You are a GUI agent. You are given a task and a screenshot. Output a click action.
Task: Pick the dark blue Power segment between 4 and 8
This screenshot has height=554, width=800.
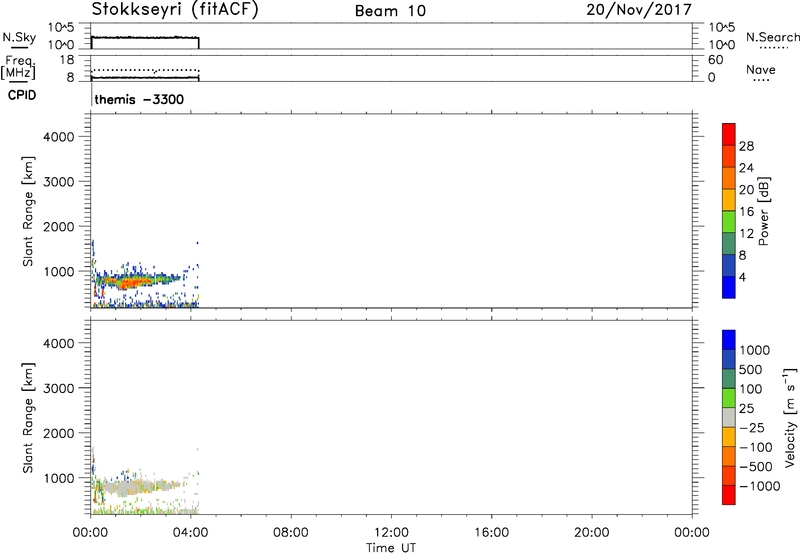[729, 265]
